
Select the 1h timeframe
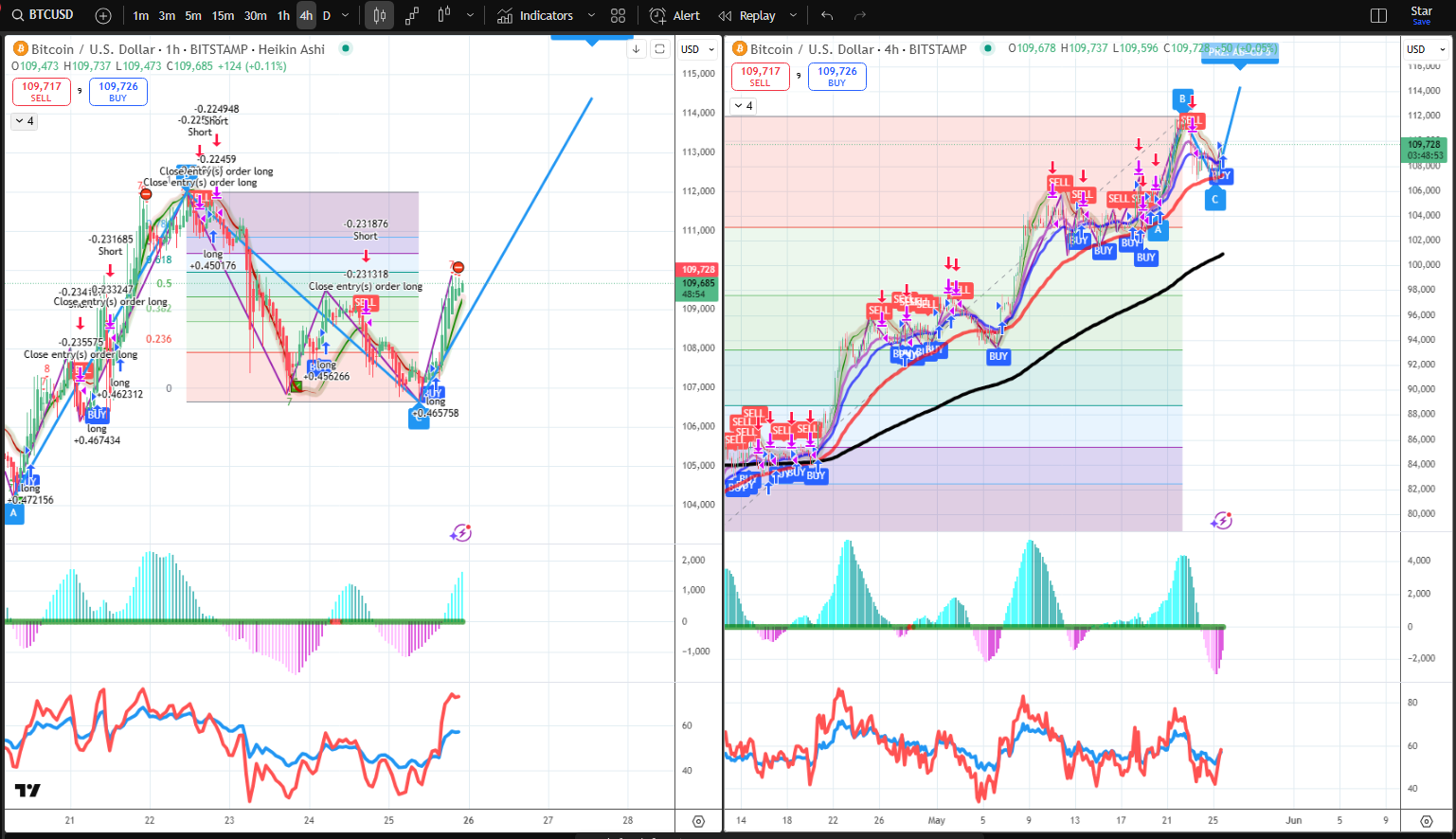pos(283,16)
